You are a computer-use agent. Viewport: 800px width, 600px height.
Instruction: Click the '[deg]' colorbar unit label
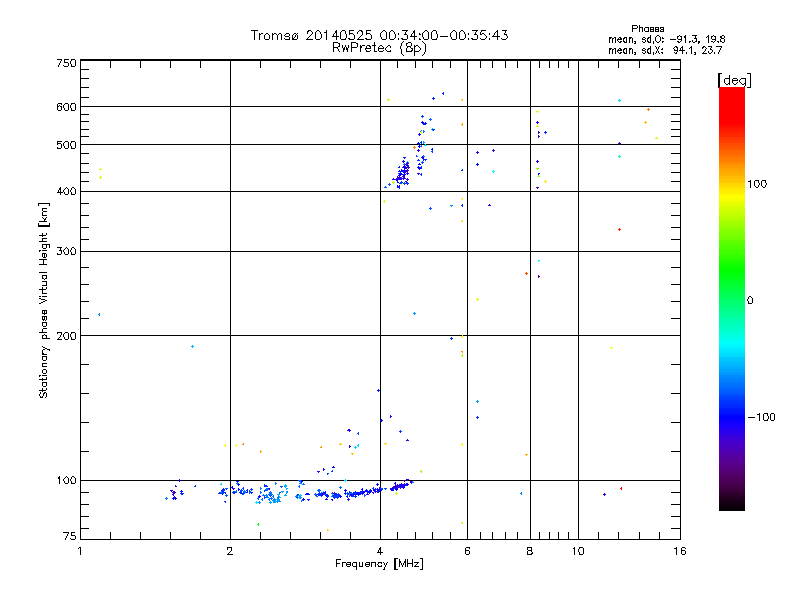734,80
